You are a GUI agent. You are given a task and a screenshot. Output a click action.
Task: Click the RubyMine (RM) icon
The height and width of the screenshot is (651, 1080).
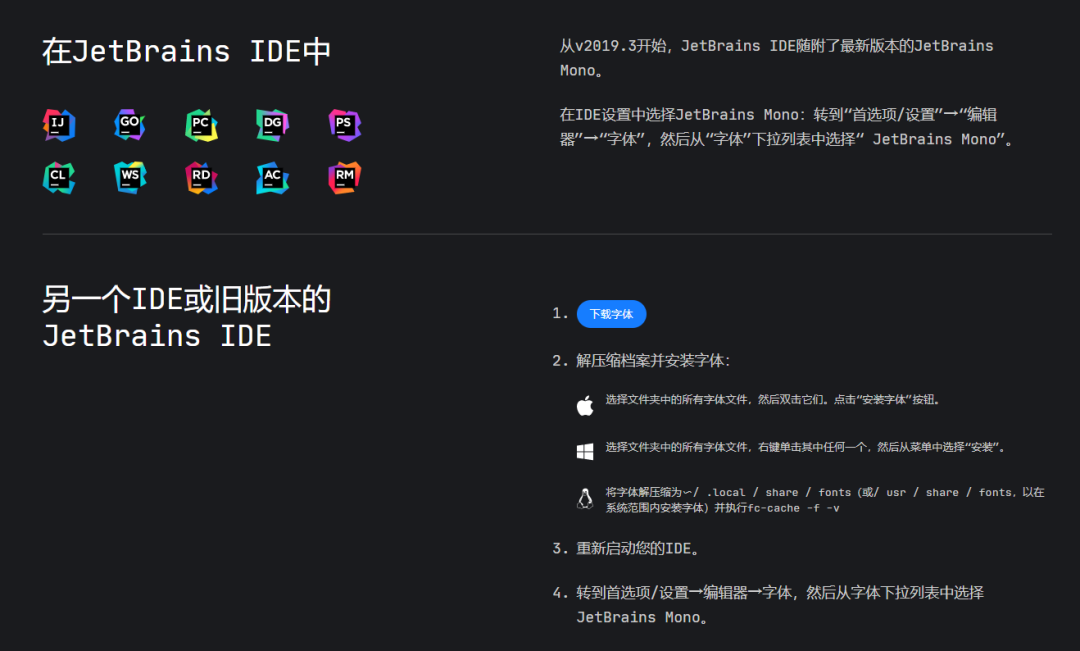[x=344, y=178]
